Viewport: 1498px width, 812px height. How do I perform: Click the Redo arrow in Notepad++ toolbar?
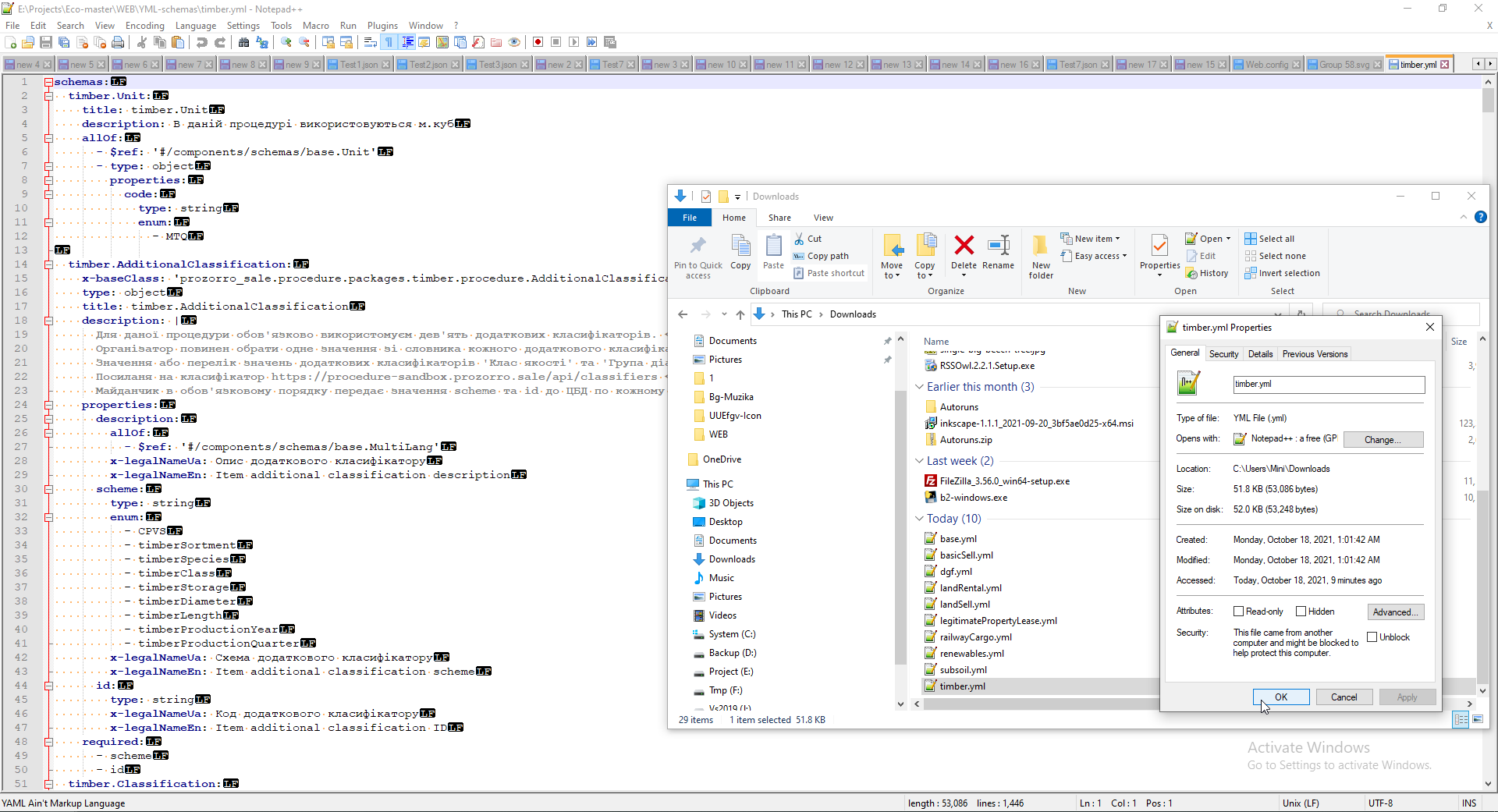(220, 42)
